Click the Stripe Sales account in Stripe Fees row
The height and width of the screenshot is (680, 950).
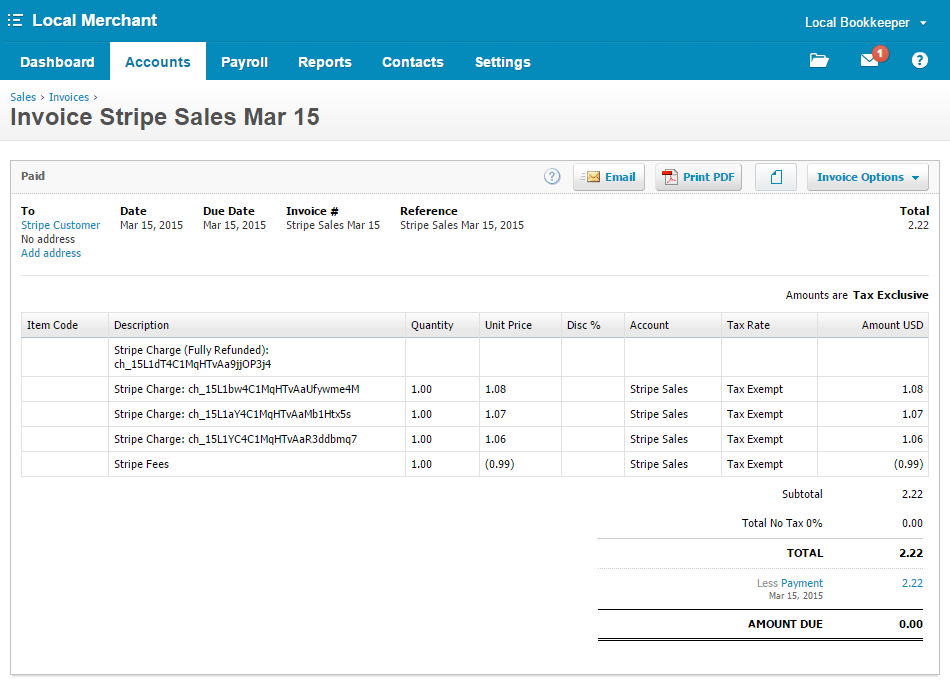pyautogui.click(x=659, y=464)
